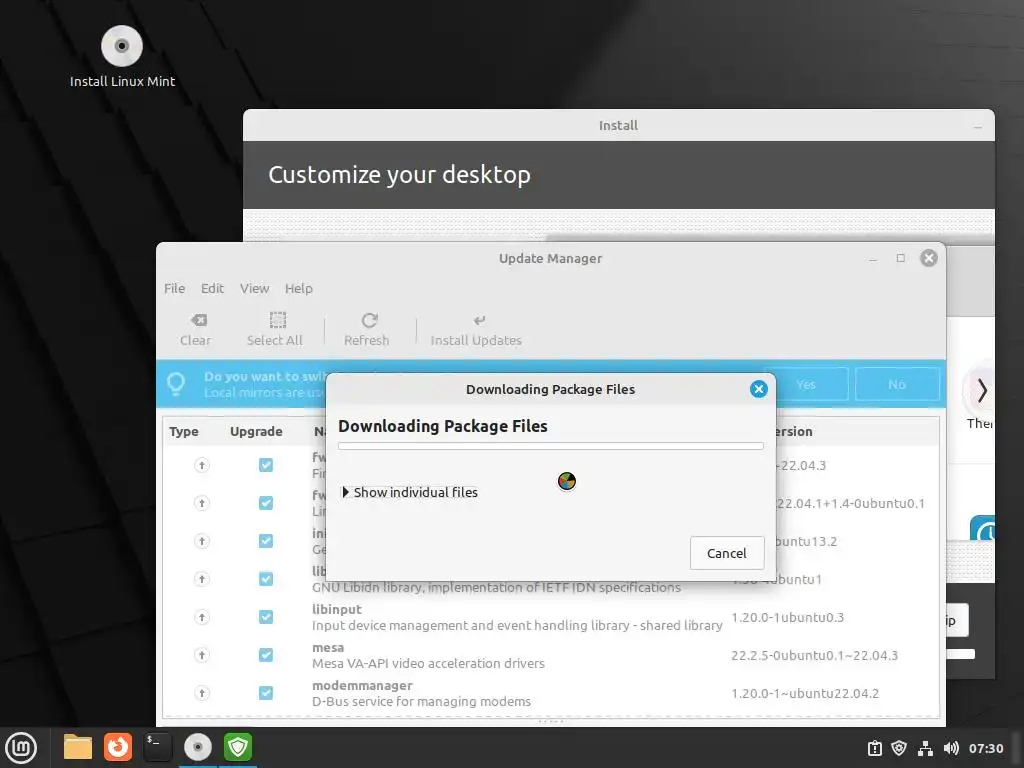Click the Clear toolbar icon

pyautogui.click(x=199, y=320)
